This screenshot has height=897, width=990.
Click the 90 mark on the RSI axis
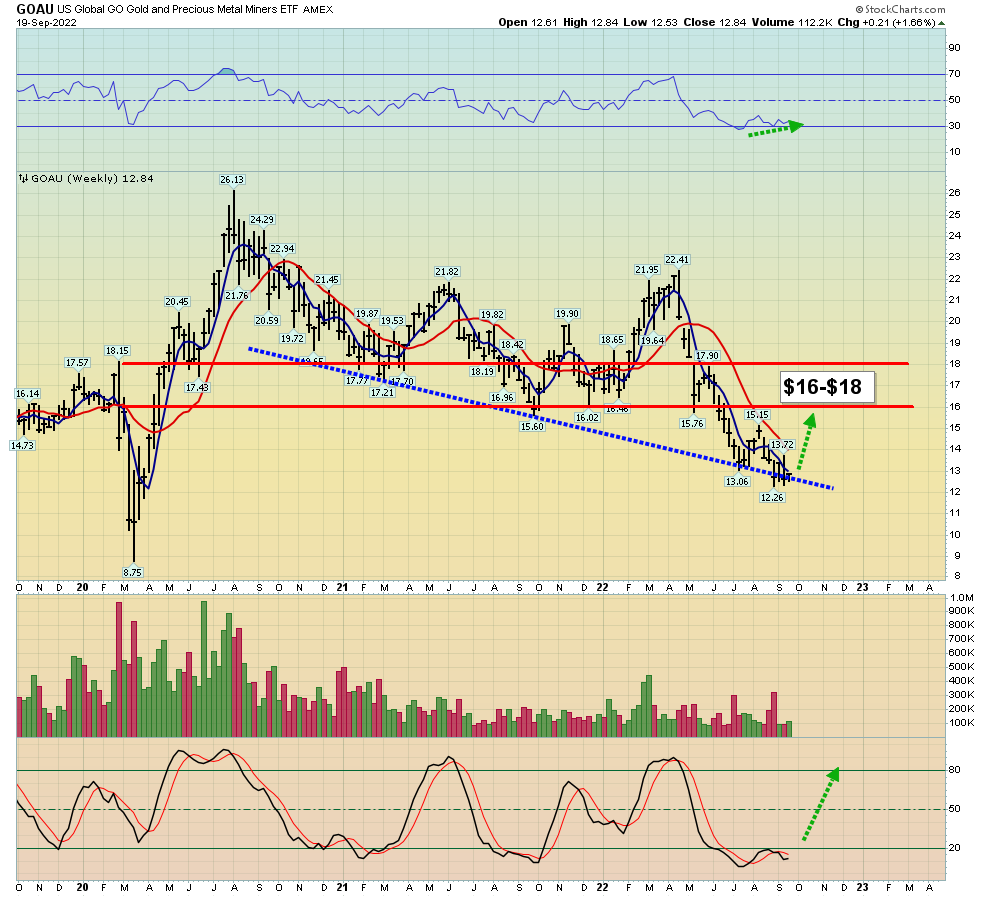click(x=954, y=48)
